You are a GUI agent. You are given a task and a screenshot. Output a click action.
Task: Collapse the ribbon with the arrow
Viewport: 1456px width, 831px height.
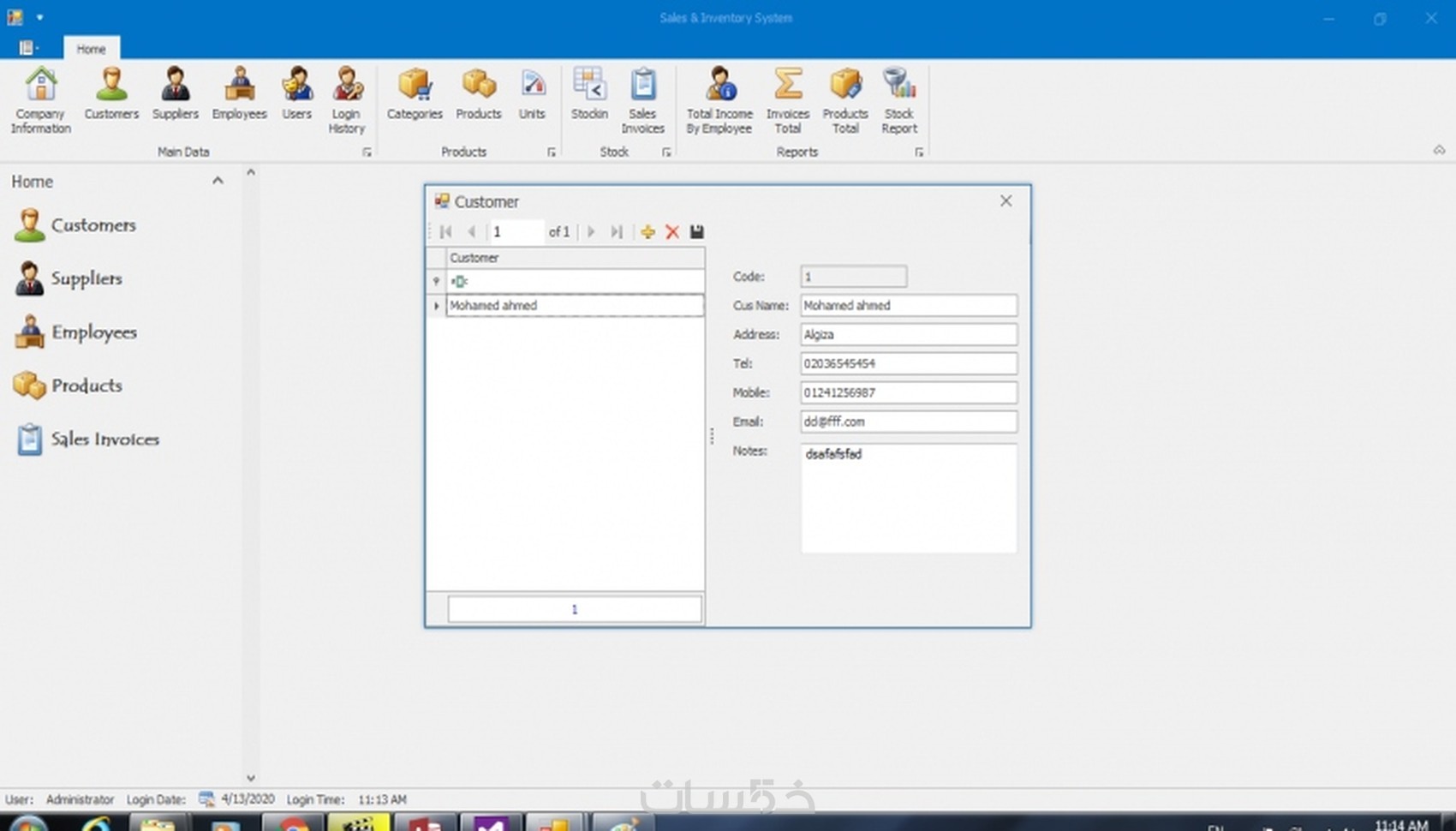click(x=1439, y=150)
